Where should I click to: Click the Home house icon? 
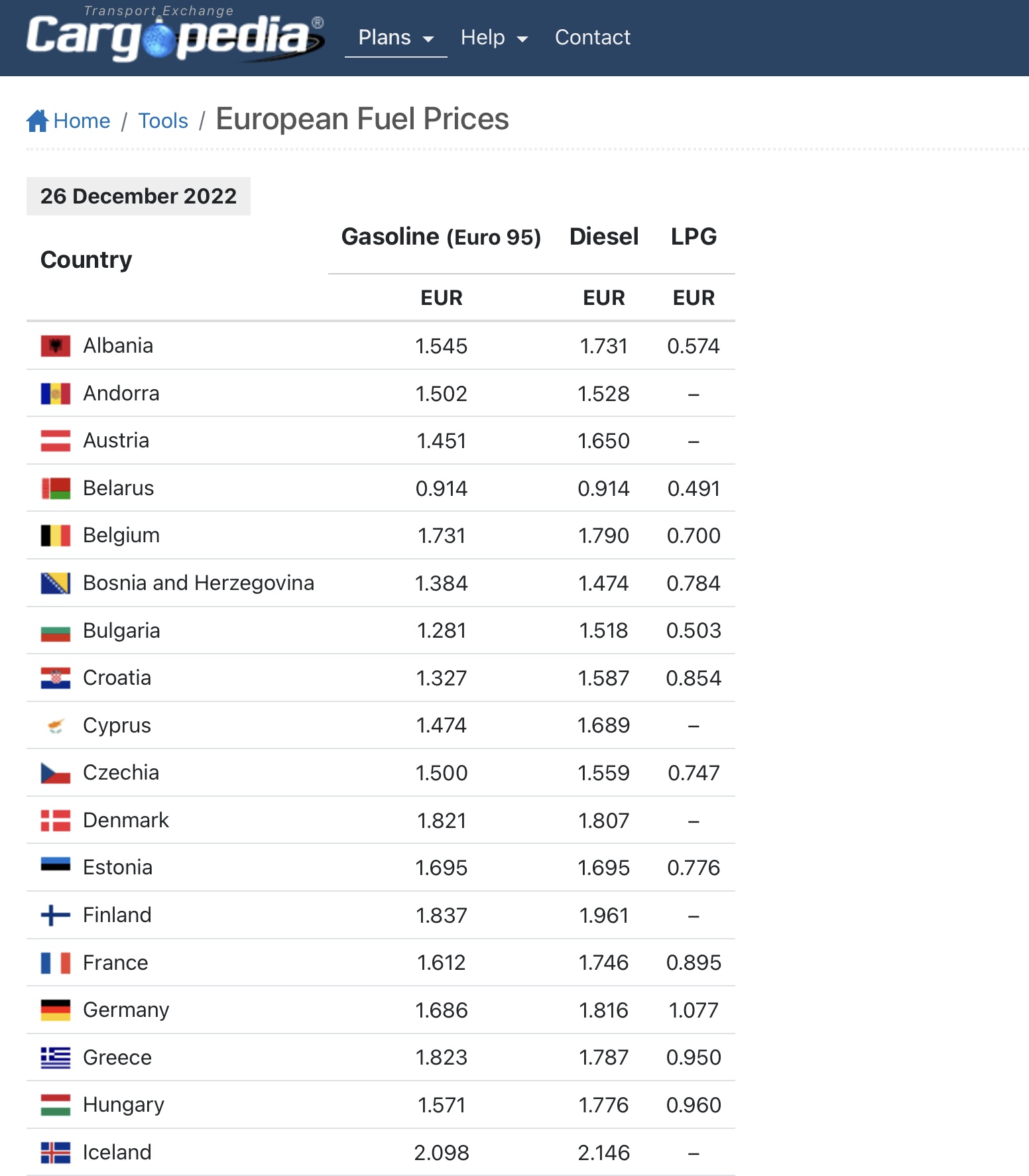[x=37, y=121]
